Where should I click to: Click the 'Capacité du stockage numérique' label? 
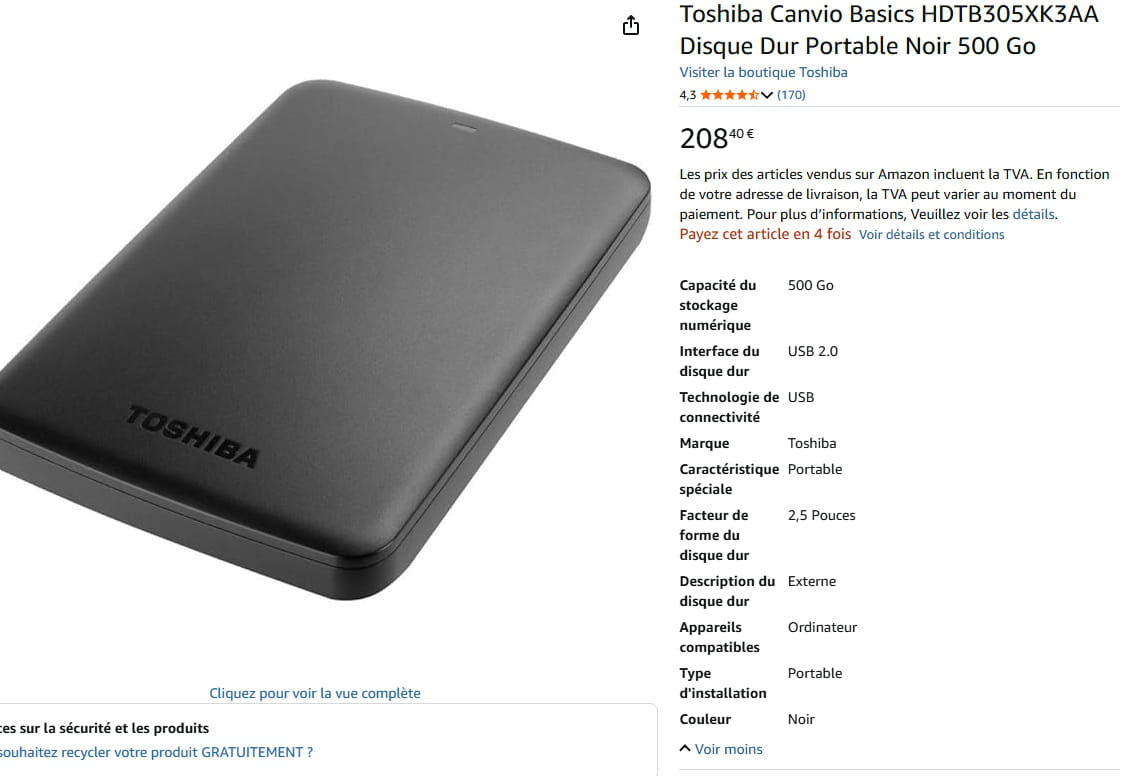click(718, 305)
